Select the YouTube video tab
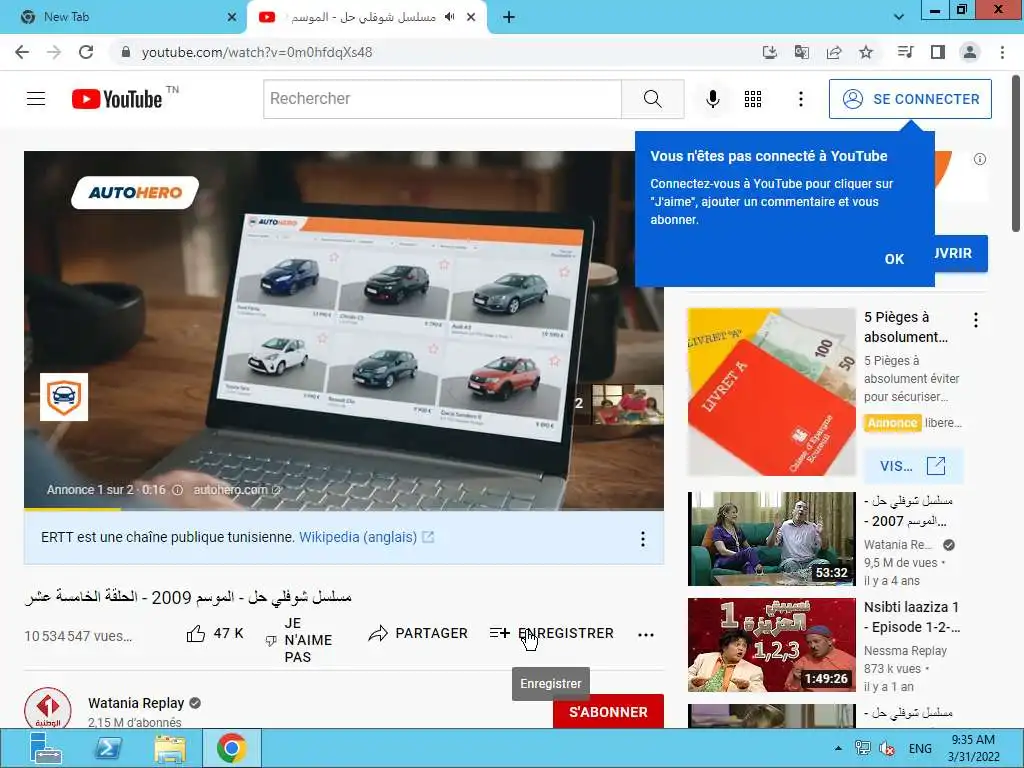Viewport: 1024px width, 768px height. [362, 17]
